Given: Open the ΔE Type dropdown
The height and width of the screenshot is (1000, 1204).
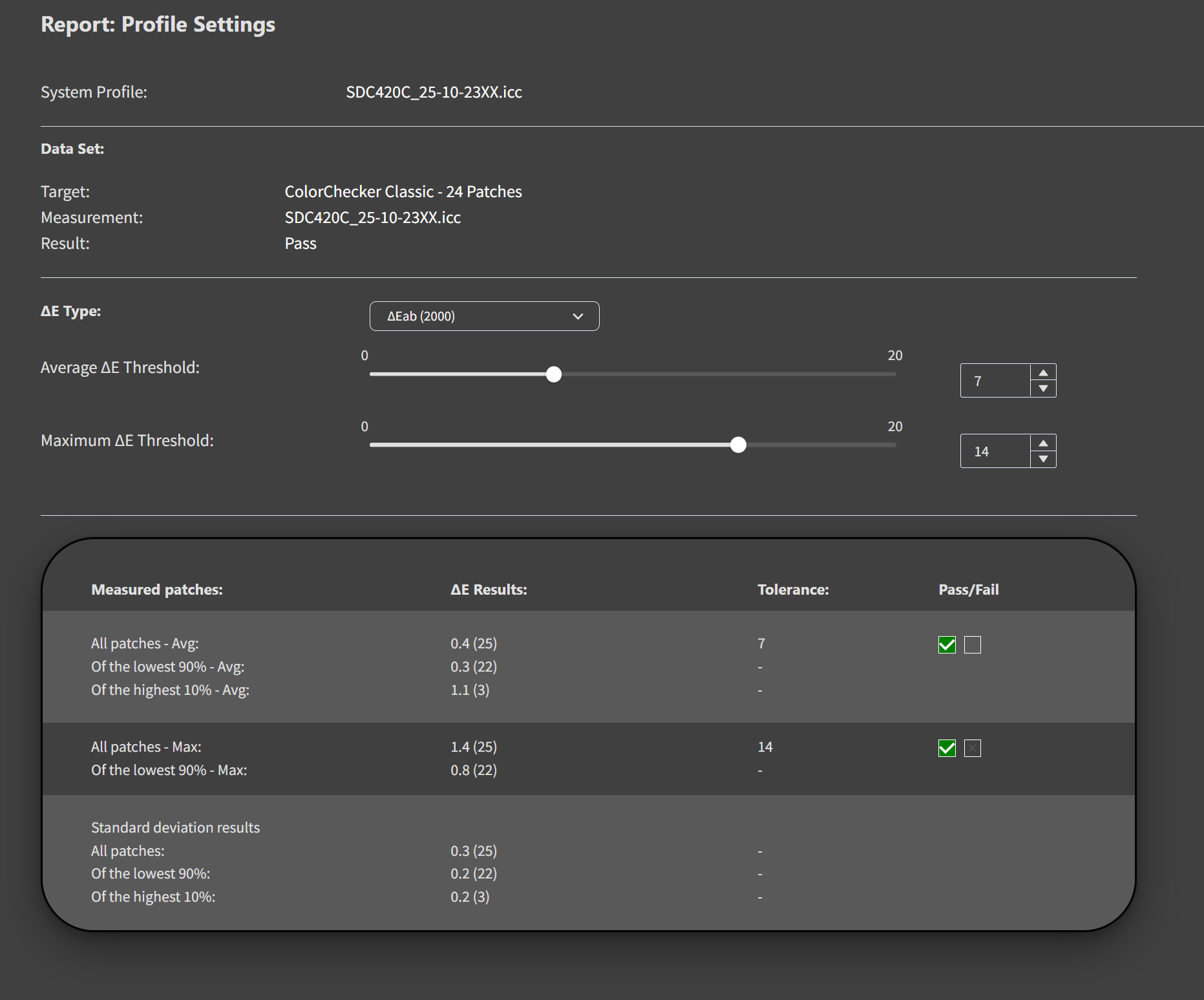Looking at the screenshot, I should [x=484, y=316].
